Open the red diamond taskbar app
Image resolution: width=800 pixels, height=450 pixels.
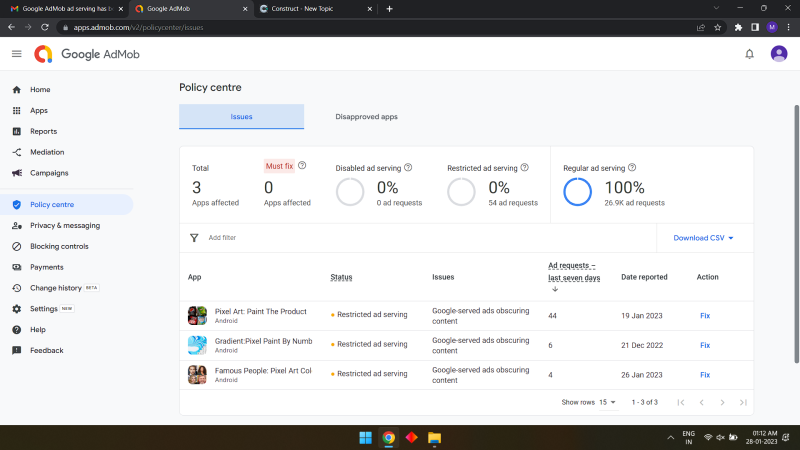pos(411,438)
